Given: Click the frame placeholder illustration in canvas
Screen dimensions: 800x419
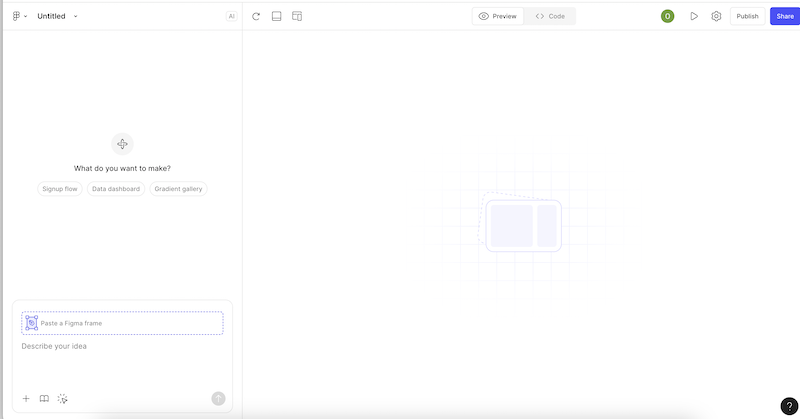Looking at the screenshot, I should [x=523, y=225].
